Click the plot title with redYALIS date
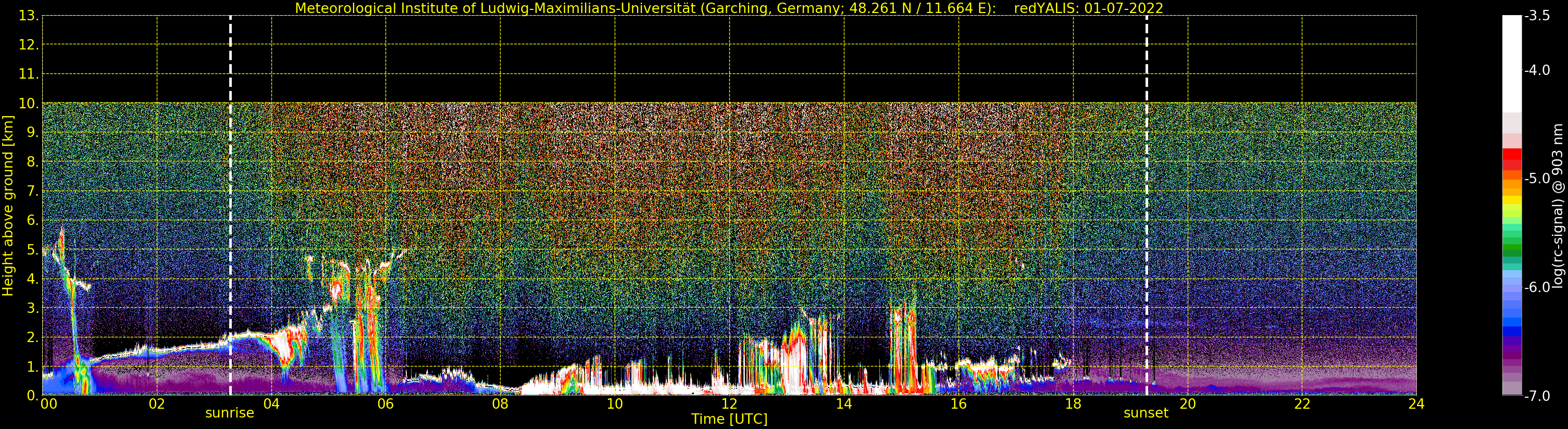Image resolution: width=1568 pixels, height=429 pixels. pos(729,8)
